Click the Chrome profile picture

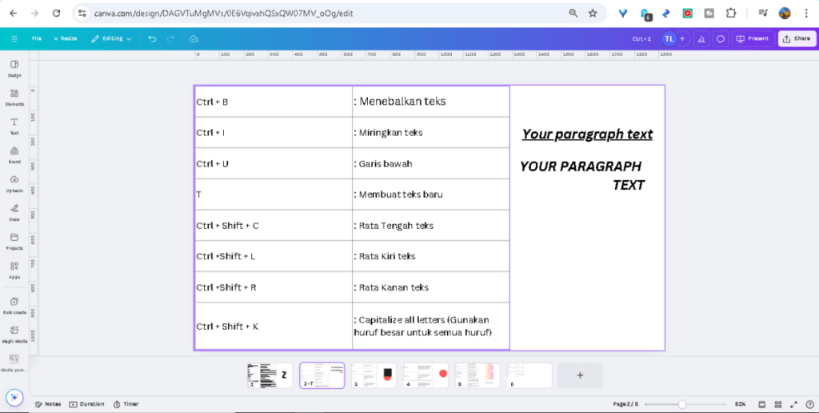[x=785, y=14]
